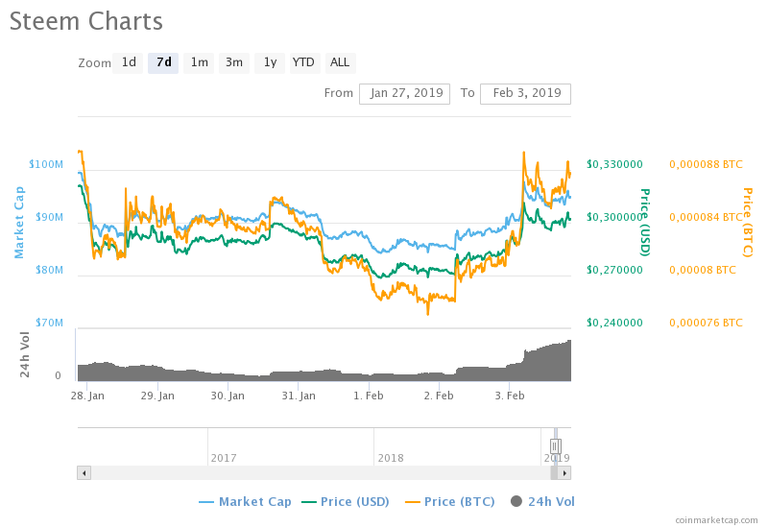Edit the To date field Feb 3, 2019
Image resolution: width=768 pixels, height=528 pixels.
pos(526,94)
